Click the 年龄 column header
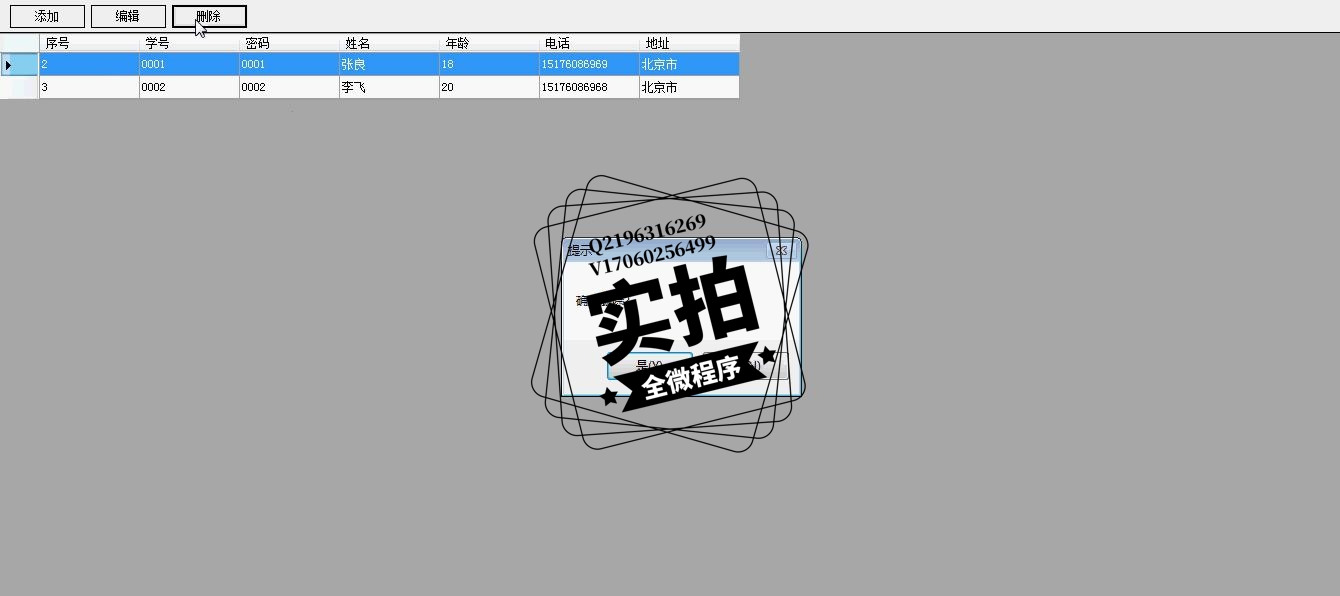 (489, 43)
